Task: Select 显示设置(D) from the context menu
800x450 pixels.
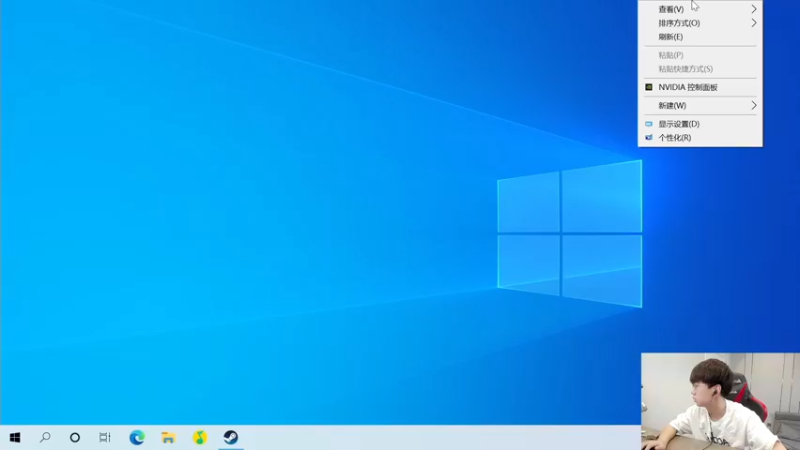Action: coord(700,124)
